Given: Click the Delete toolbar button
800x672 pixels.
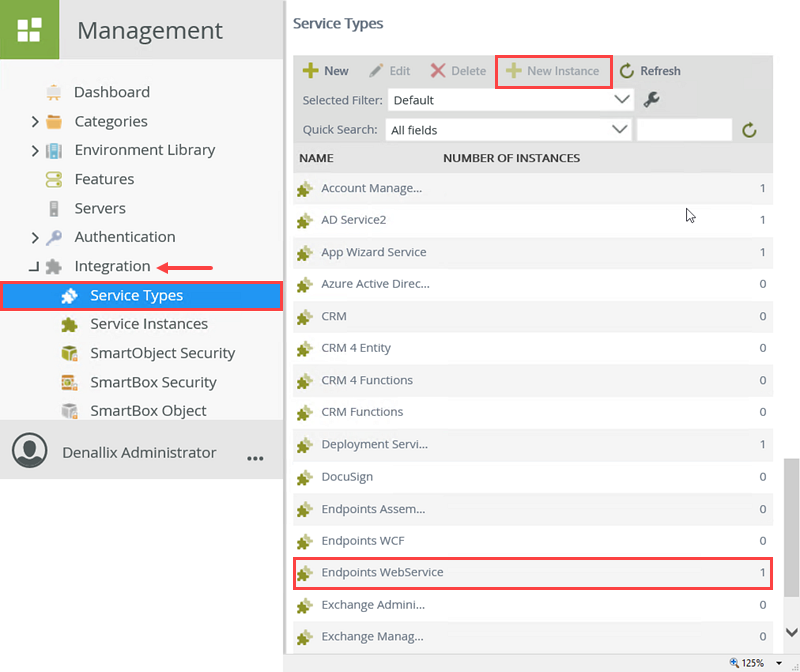Looking at the screenshot, I should pos(458,71).
